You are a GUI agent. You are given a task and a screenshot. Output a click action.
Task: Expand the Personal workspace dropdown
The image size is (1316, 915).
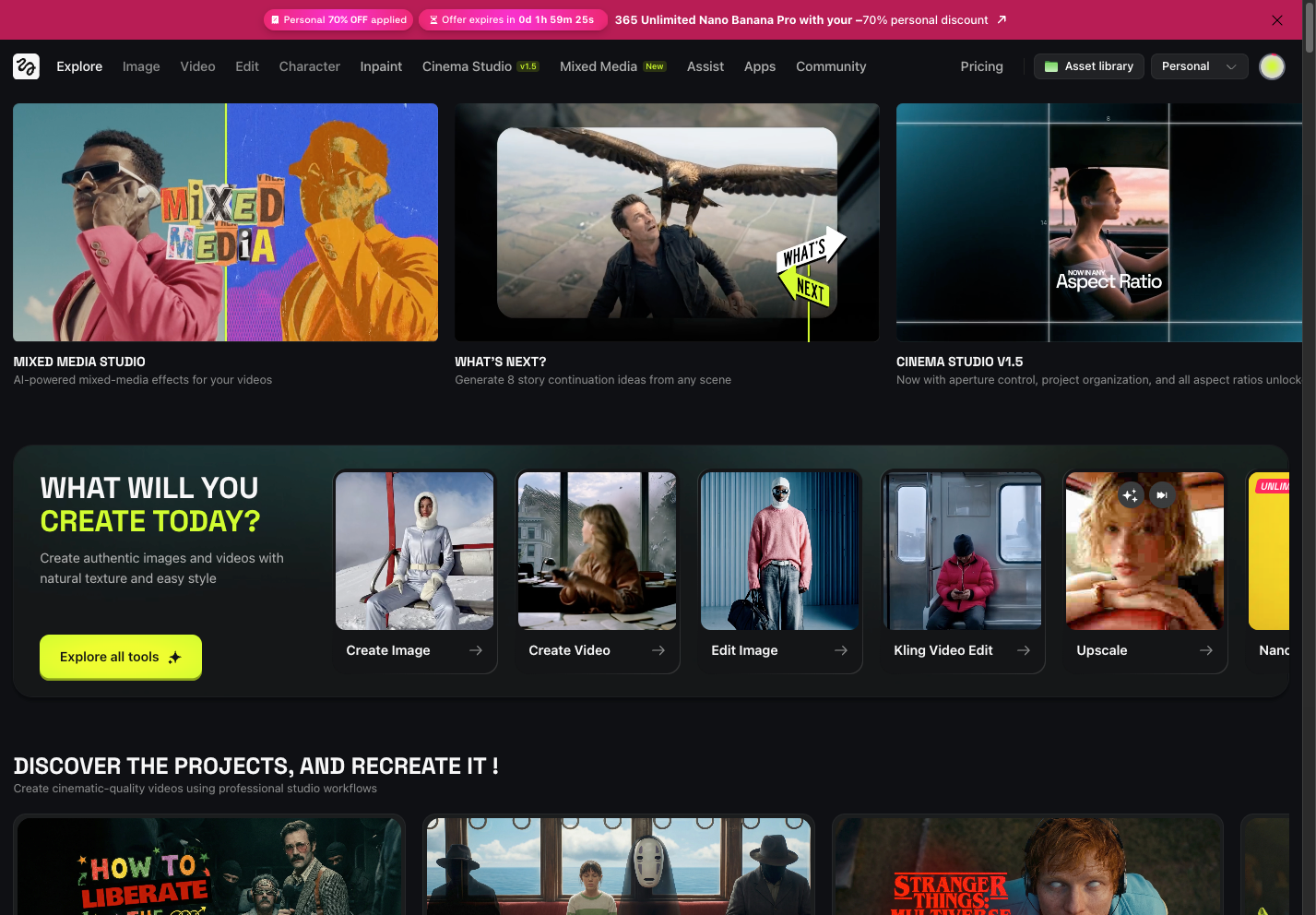click(1199, 66)
